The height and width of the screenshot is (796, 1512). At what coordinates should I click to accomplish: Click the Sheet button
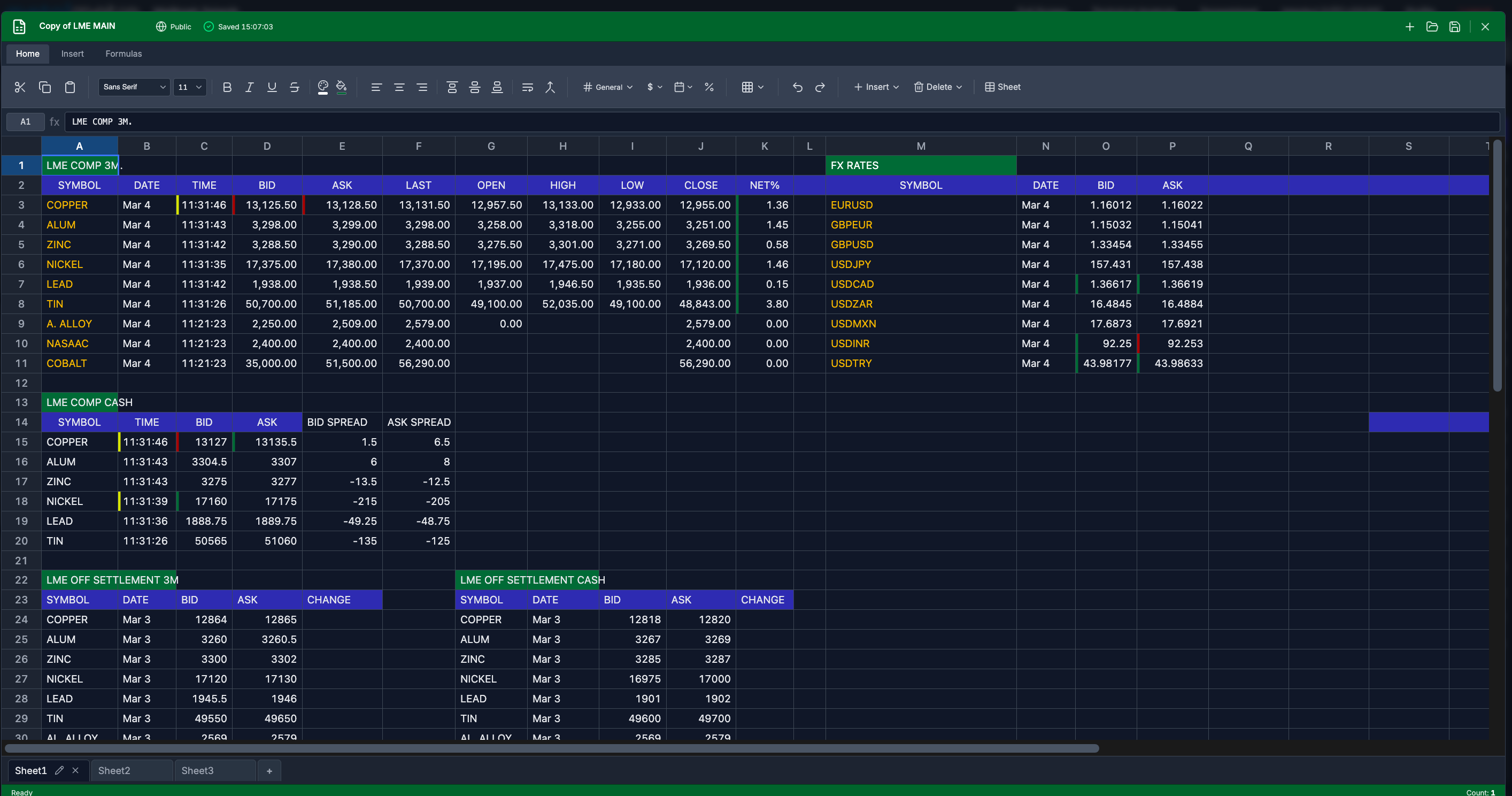(x=1002, y=87)
